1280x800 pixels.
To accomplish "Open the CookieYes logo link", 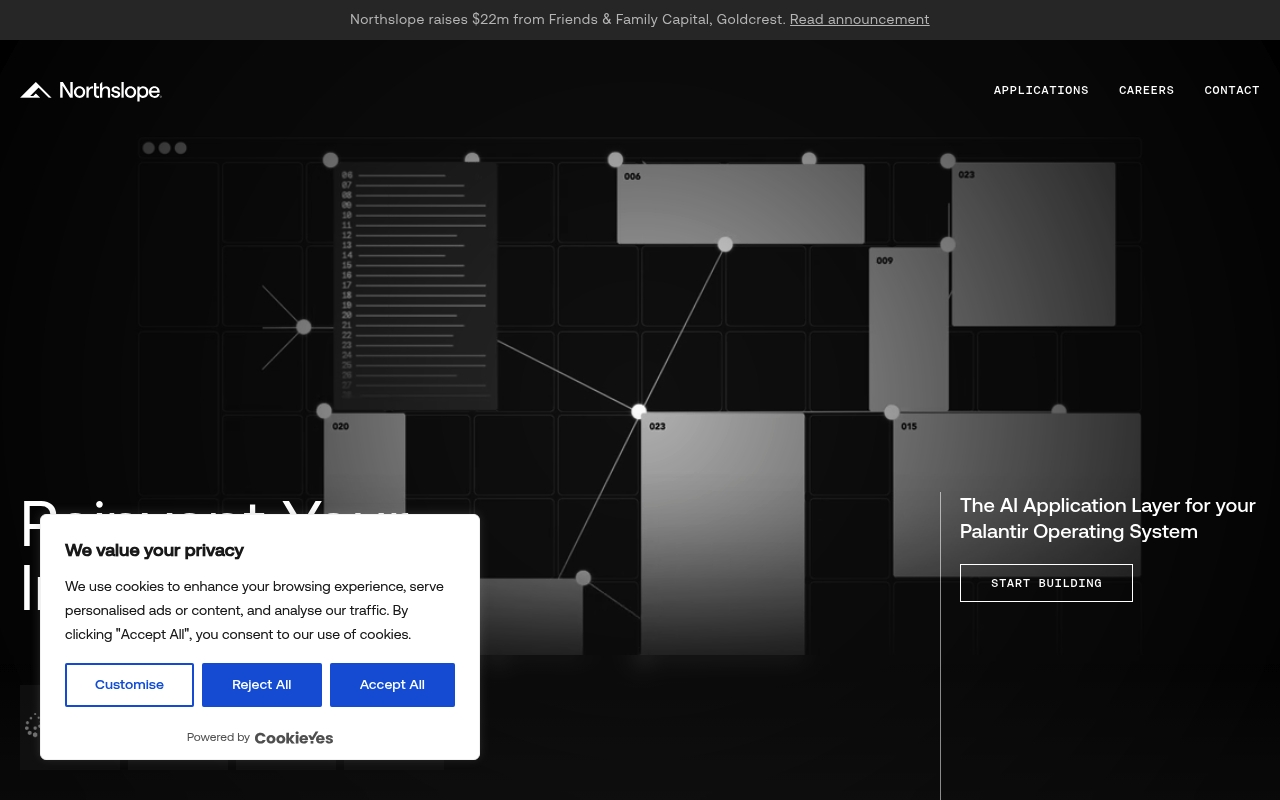I will coord(294,738).
